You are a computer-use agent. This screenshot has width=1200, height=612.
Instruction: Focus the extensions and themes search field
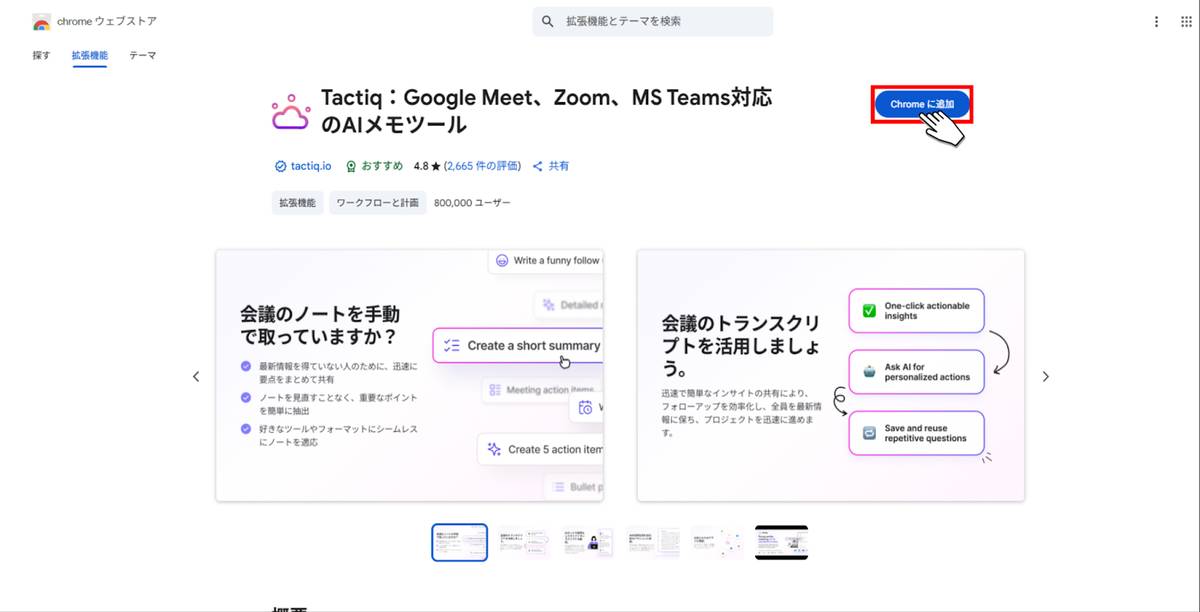click(x=653, y=21)
